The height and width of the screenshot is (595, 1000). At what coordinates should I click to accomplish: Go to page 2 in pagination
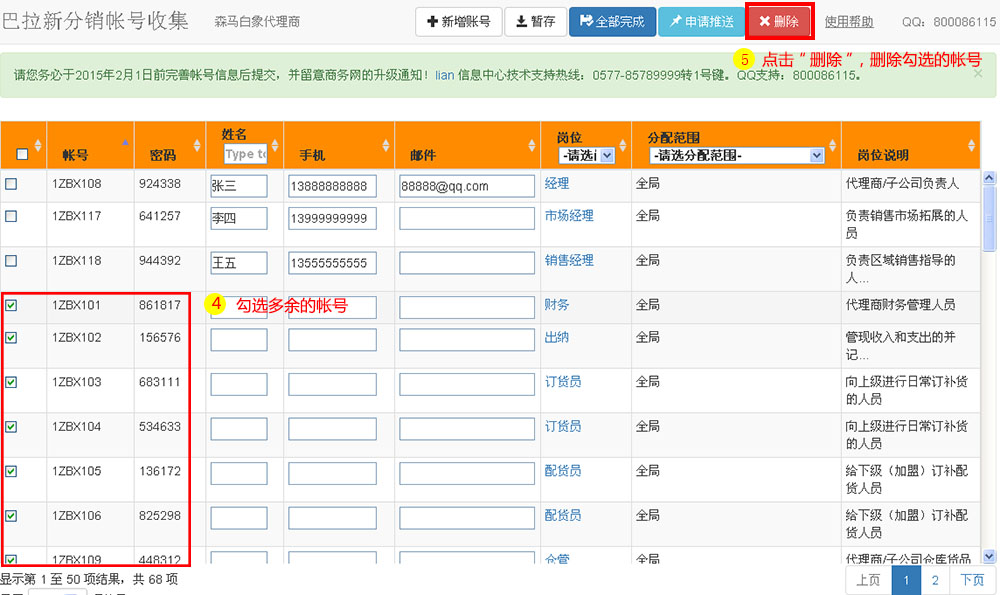[x=935, y=580]
